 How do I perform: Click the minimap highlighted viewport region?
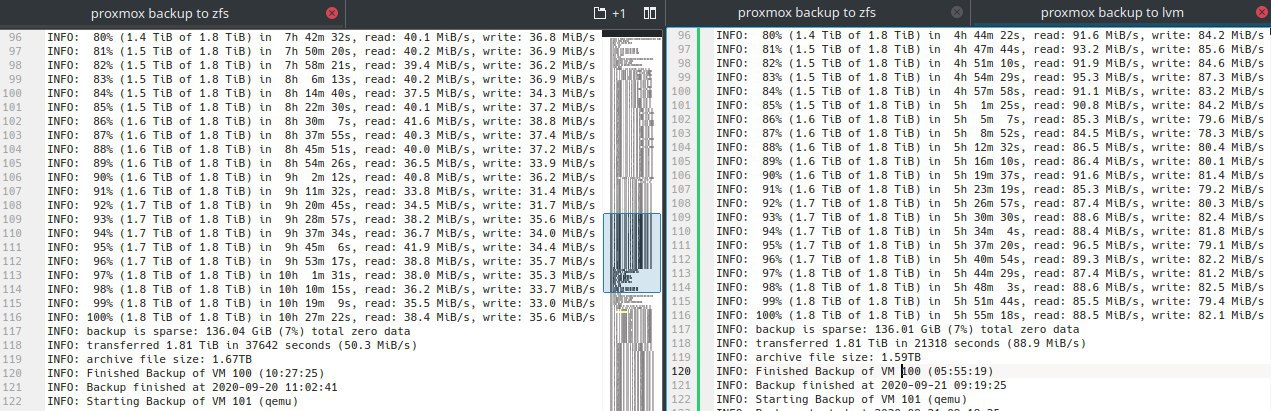(x=632, y=253)
